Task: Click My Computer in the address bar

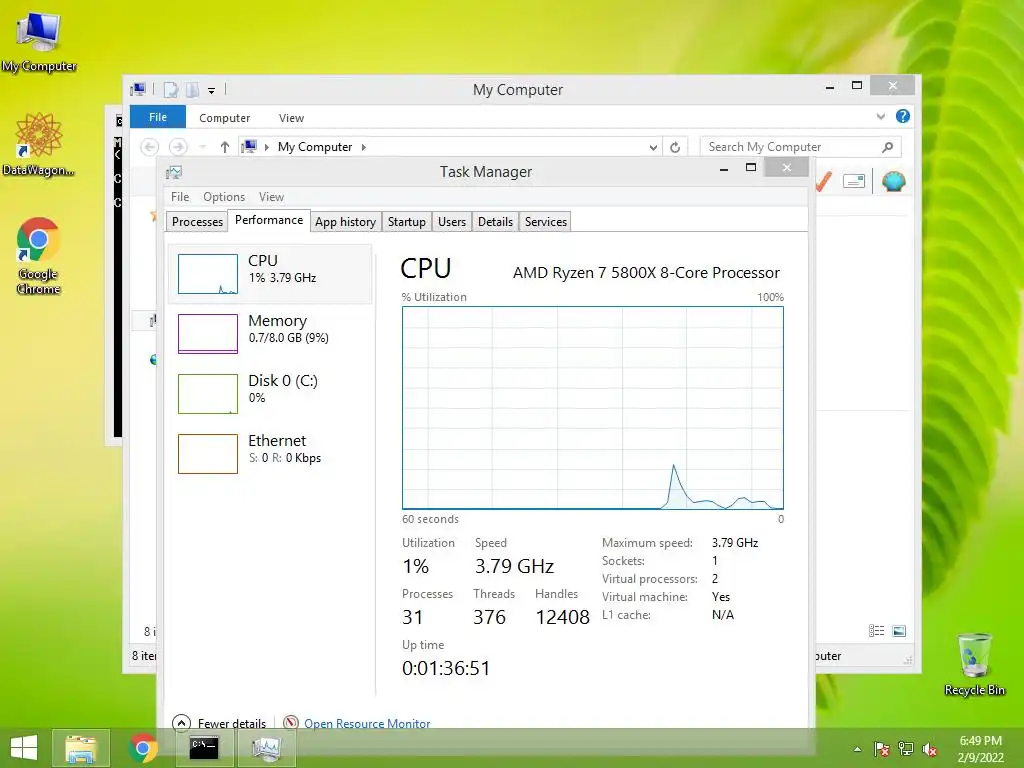Action: [315, 147]
